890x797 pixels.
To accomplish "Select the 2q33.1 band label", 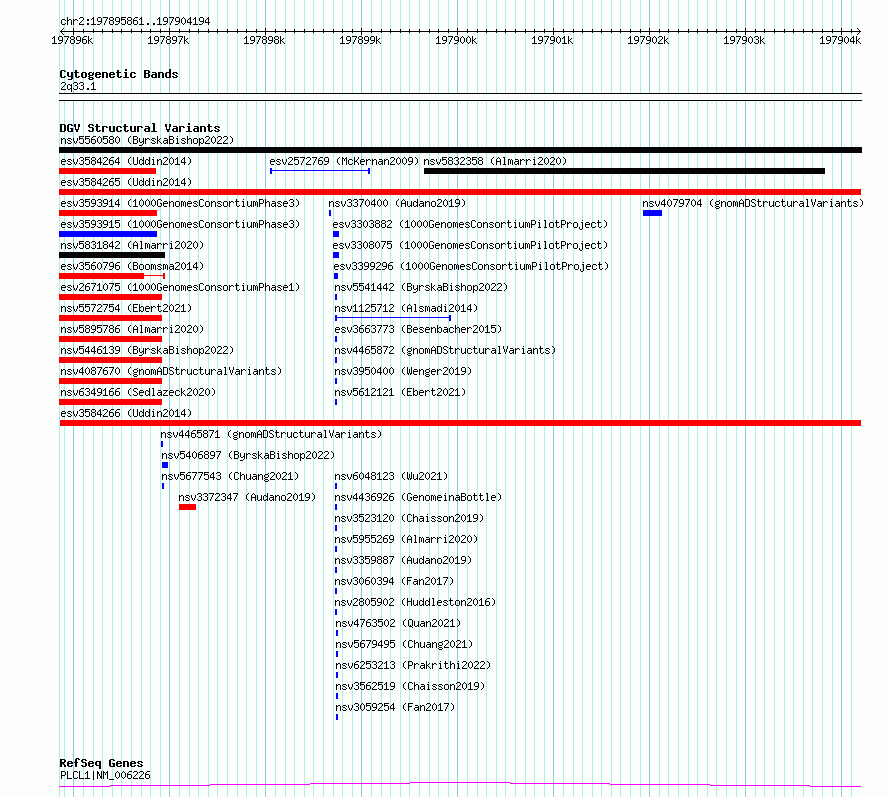I will coord(78,86).
